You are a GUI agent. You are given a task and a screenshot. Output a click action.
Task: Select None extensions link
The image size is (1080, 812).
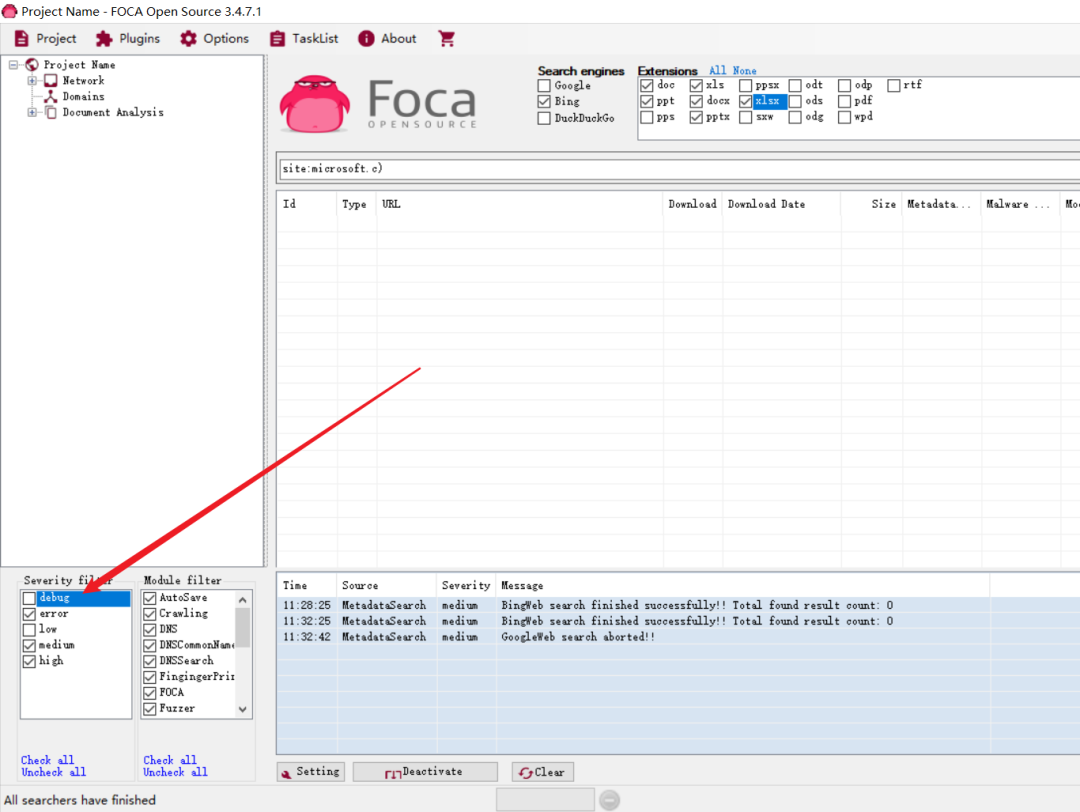point(744,70)
